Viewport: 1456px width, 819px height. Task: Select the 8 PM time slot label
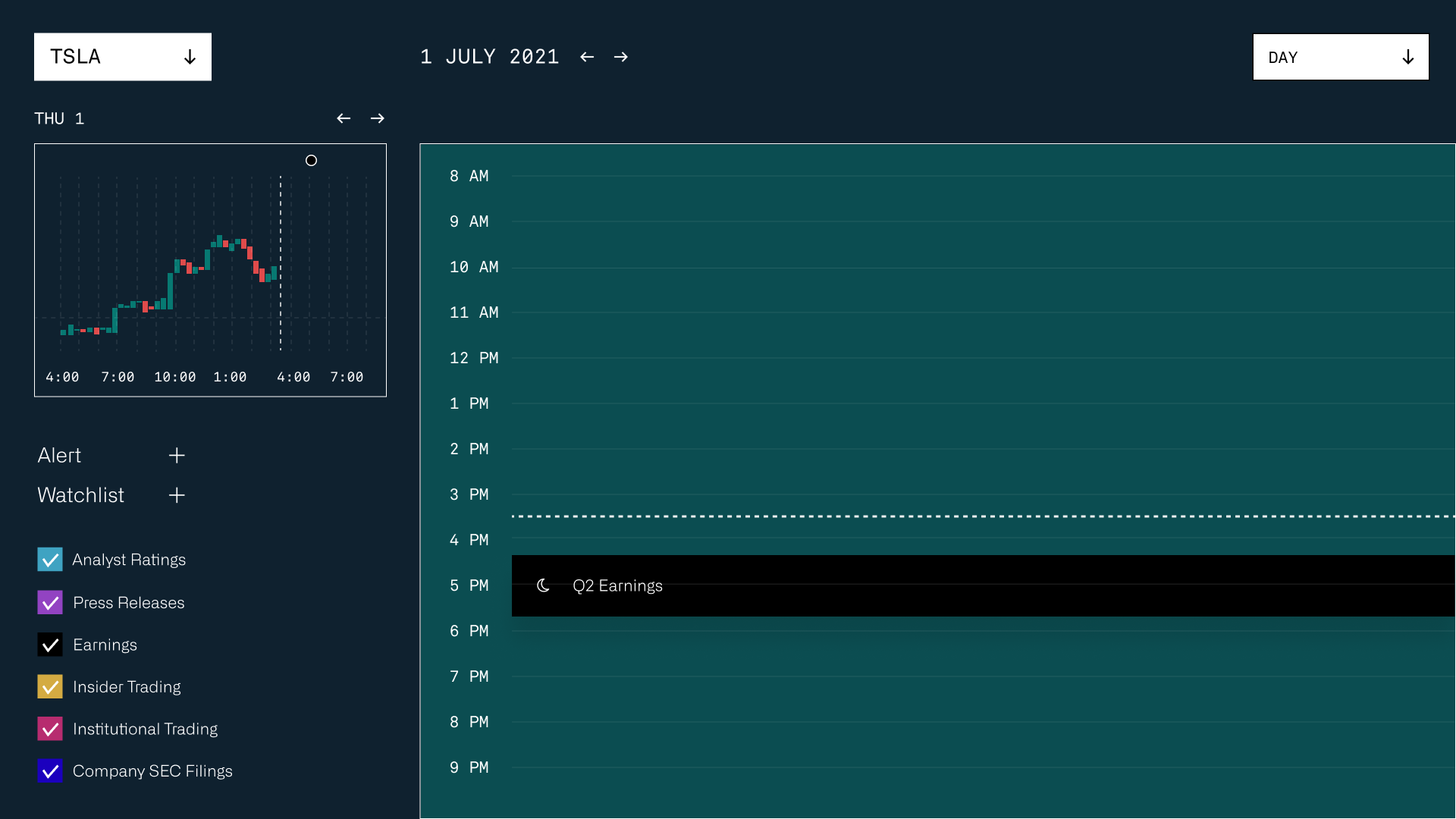(x=469, y=722)
